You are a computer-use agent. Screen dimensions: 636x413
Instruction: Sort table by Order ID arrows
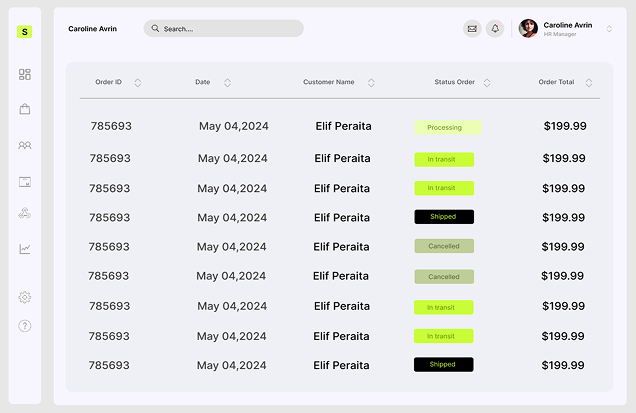pos(137,82)
